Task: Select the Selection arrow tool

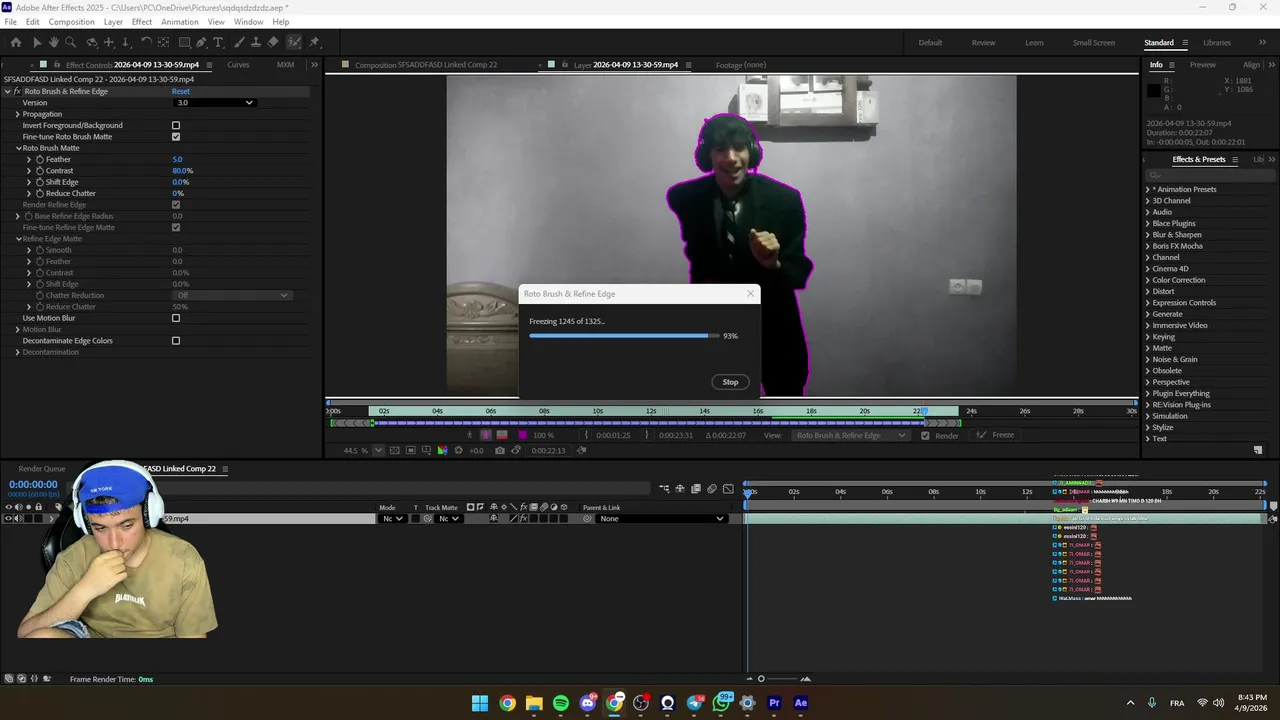Action: tap(37, 42)
